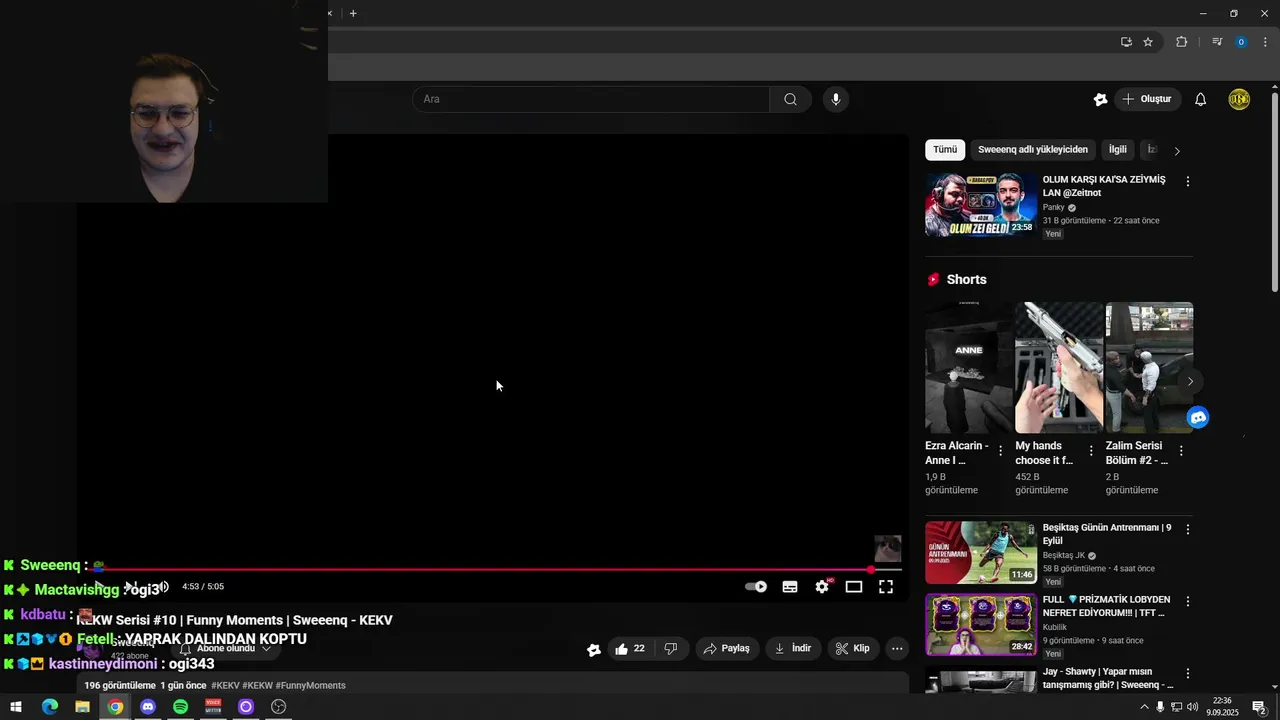Open options for the FULL PRİZMATİK LOBYDEN video

click(1188, 602)
